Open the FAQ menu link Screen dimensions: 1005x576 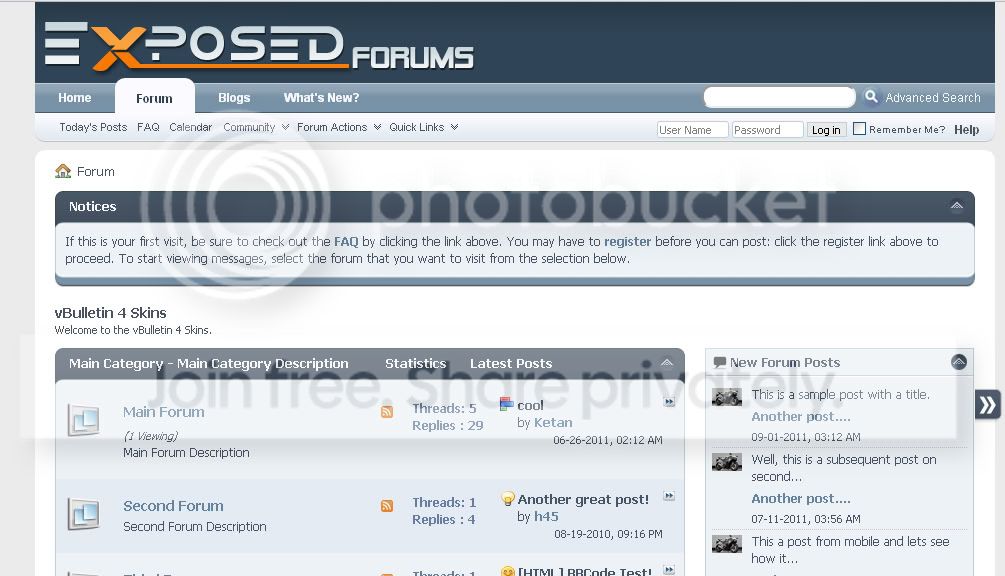[x=148, y=127]
